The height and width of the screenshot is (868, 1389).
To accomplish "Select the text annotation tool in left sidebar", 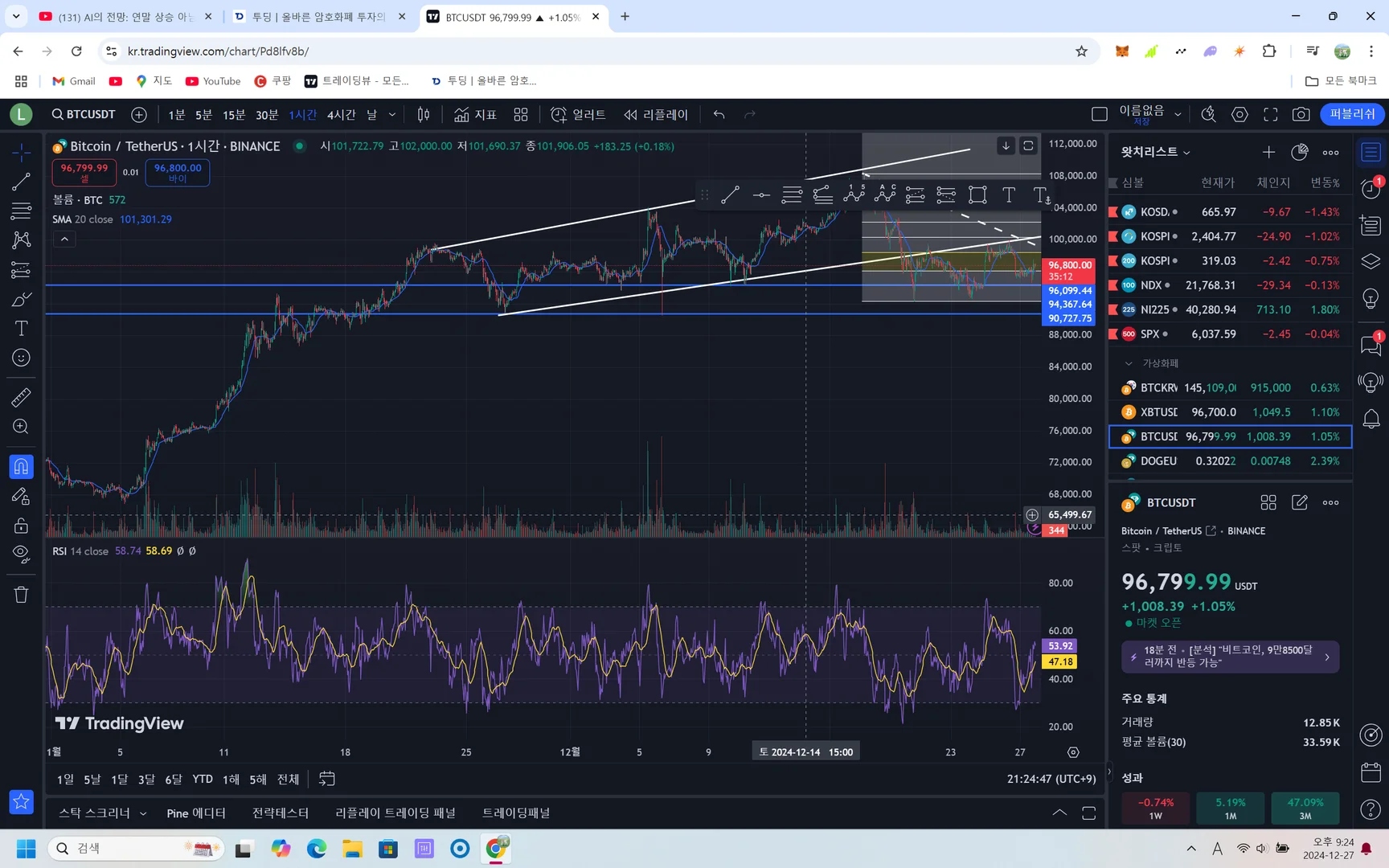I will [21, 328].
